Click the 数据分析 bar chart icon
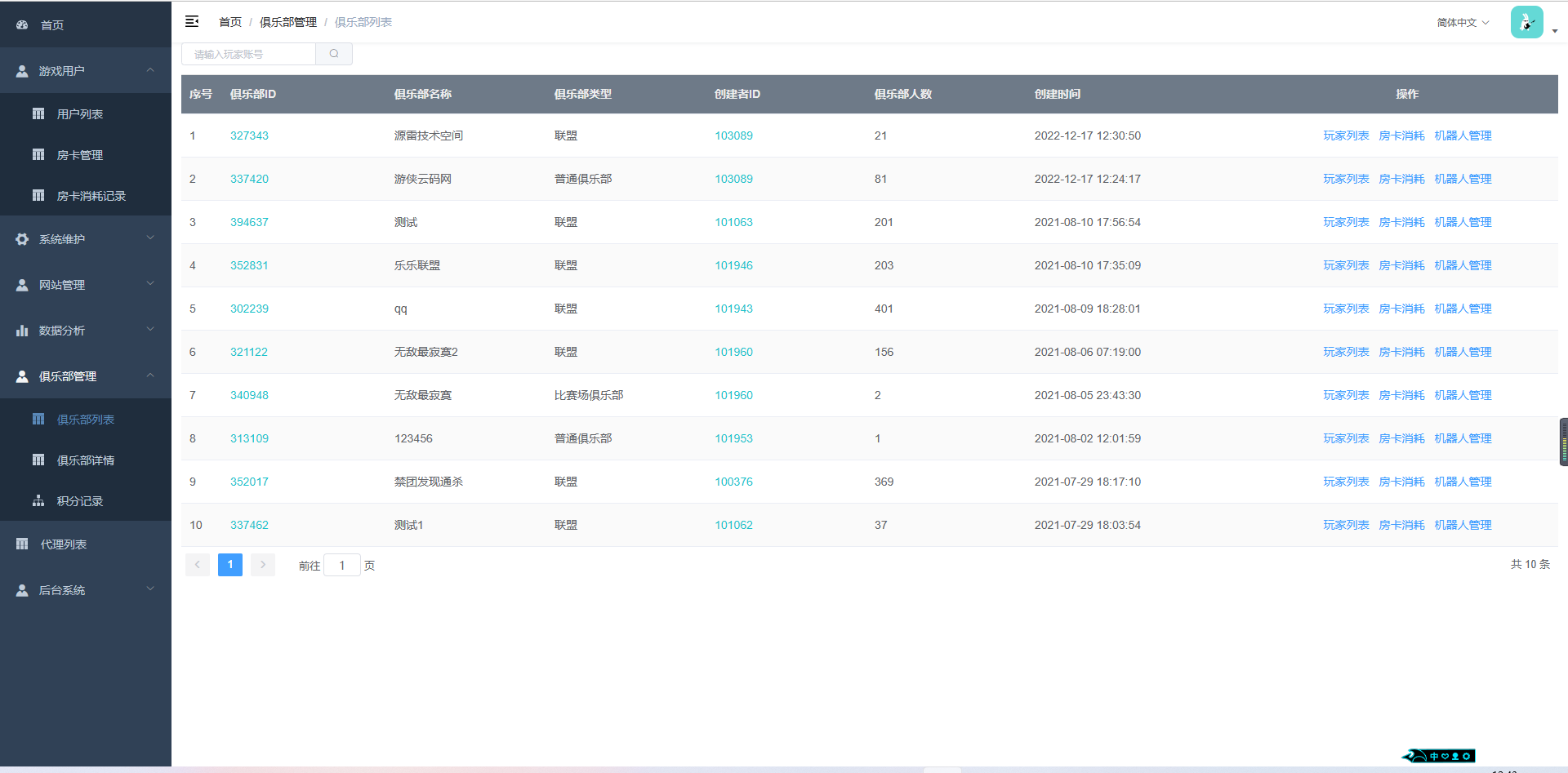 pos(22,331)
